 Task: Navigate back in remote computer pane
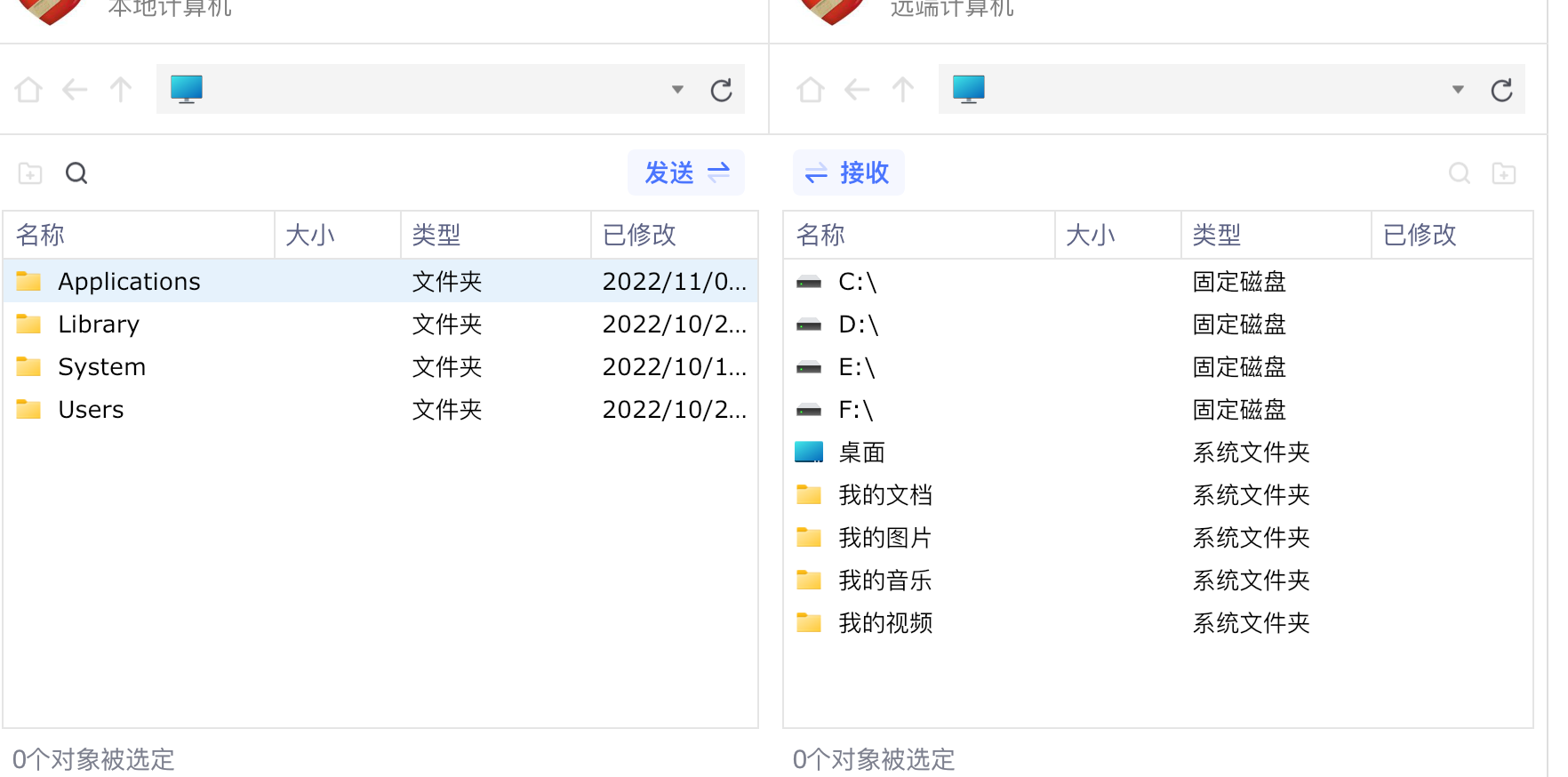(857, 90)
